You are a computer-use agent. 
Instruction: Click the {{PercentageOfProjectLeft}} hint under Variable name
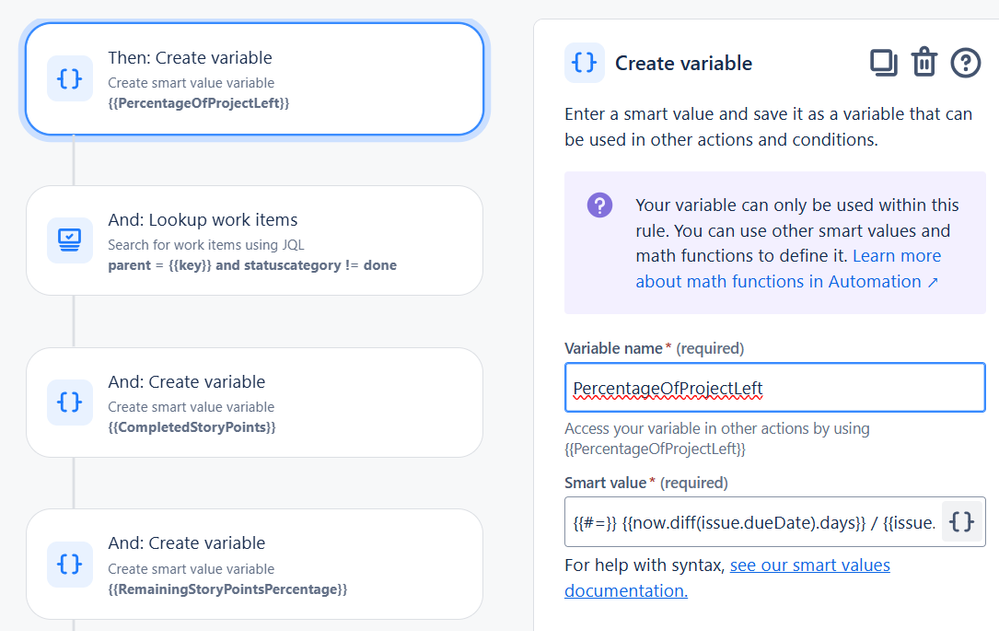coord(655,449)
